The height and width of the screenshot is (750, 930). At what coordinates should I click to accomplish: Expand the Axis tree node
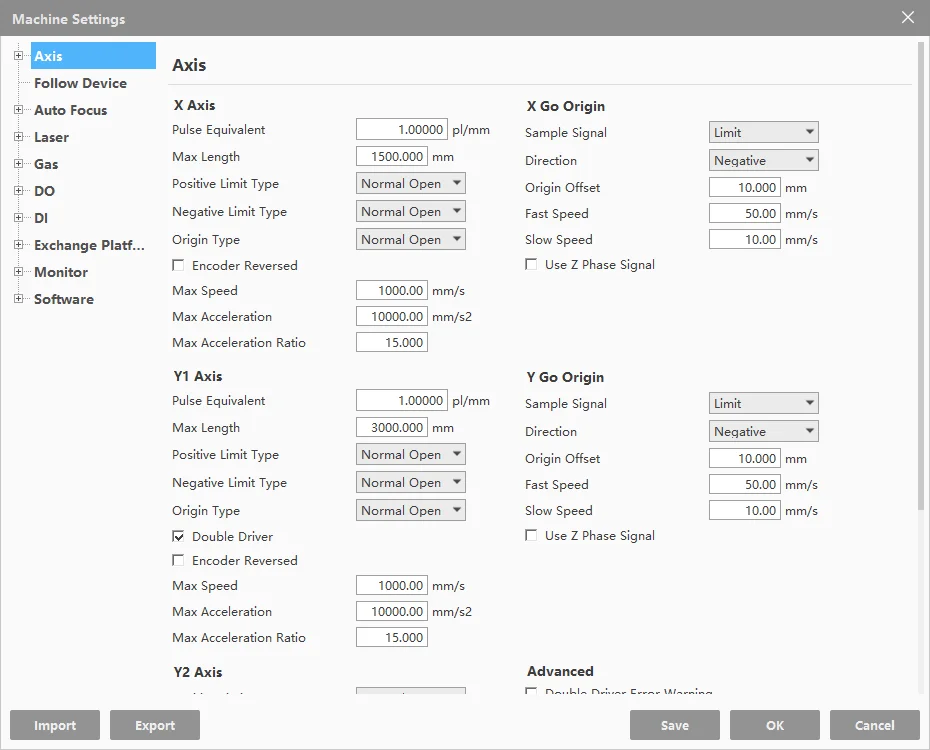click(x=18, y=56)
